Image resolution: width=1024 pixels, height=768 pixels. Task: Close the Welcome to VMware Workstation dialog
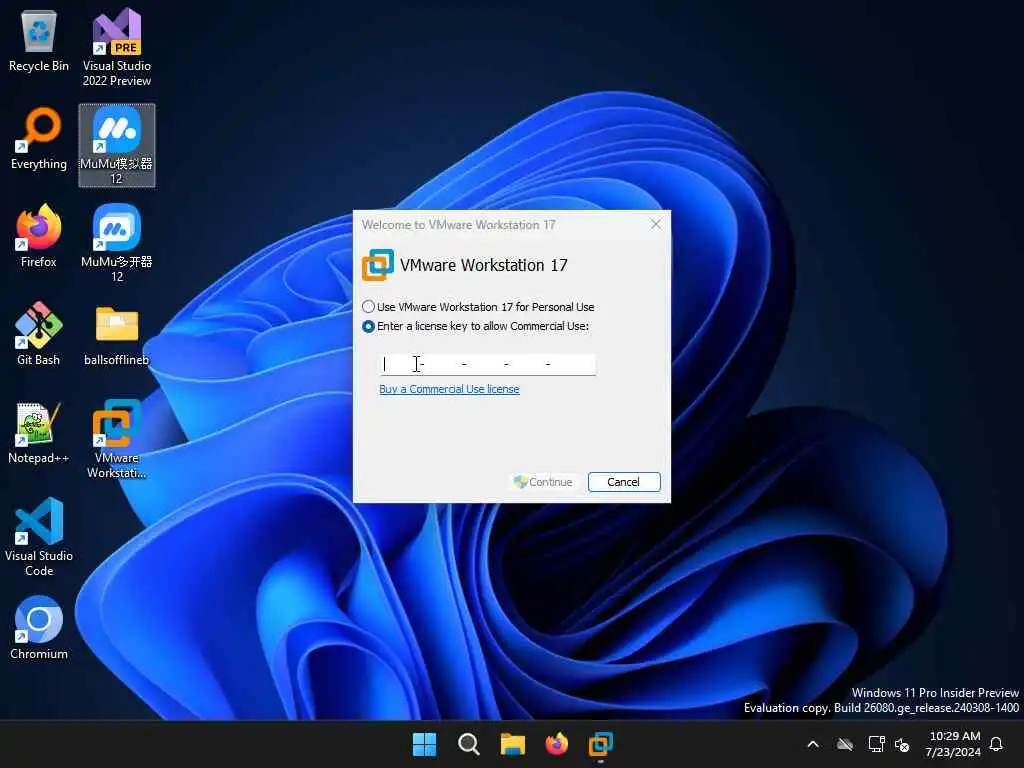click(x=656, y=225)
